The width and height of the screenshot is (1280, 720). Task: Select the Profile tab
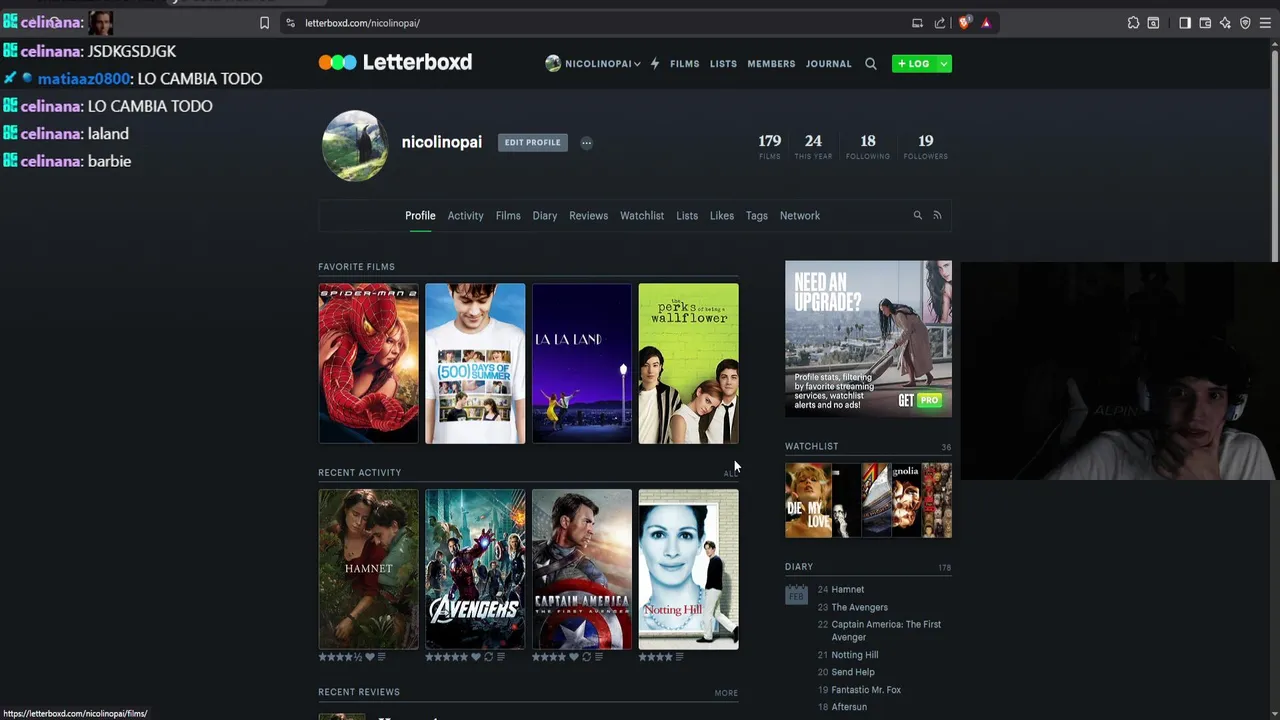pos(420,215)
